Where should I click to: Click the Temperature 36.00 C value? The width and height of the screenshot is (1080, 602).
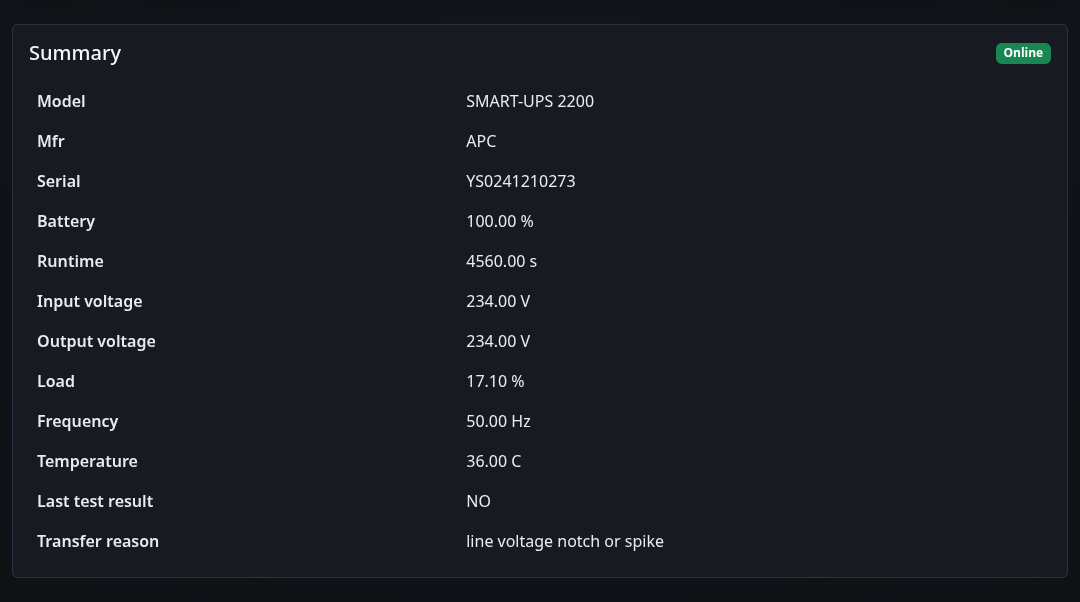click(x=494, y=461)
